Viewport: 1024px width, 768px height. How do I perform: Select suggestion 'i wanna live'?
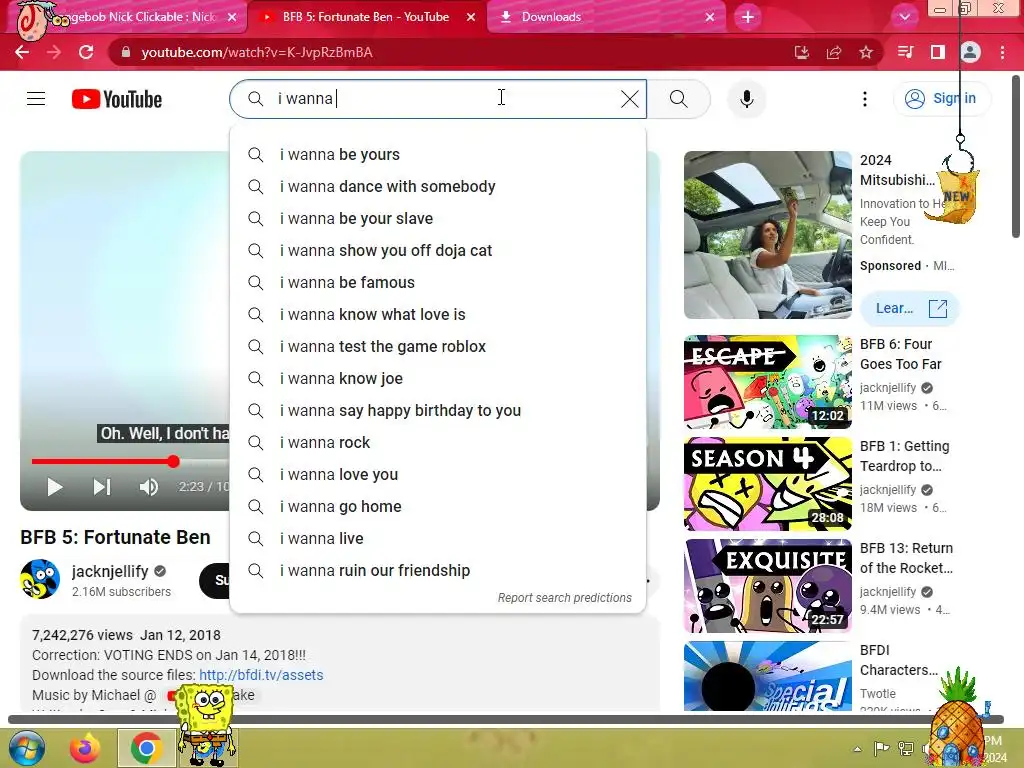click(x=438, y=539)
